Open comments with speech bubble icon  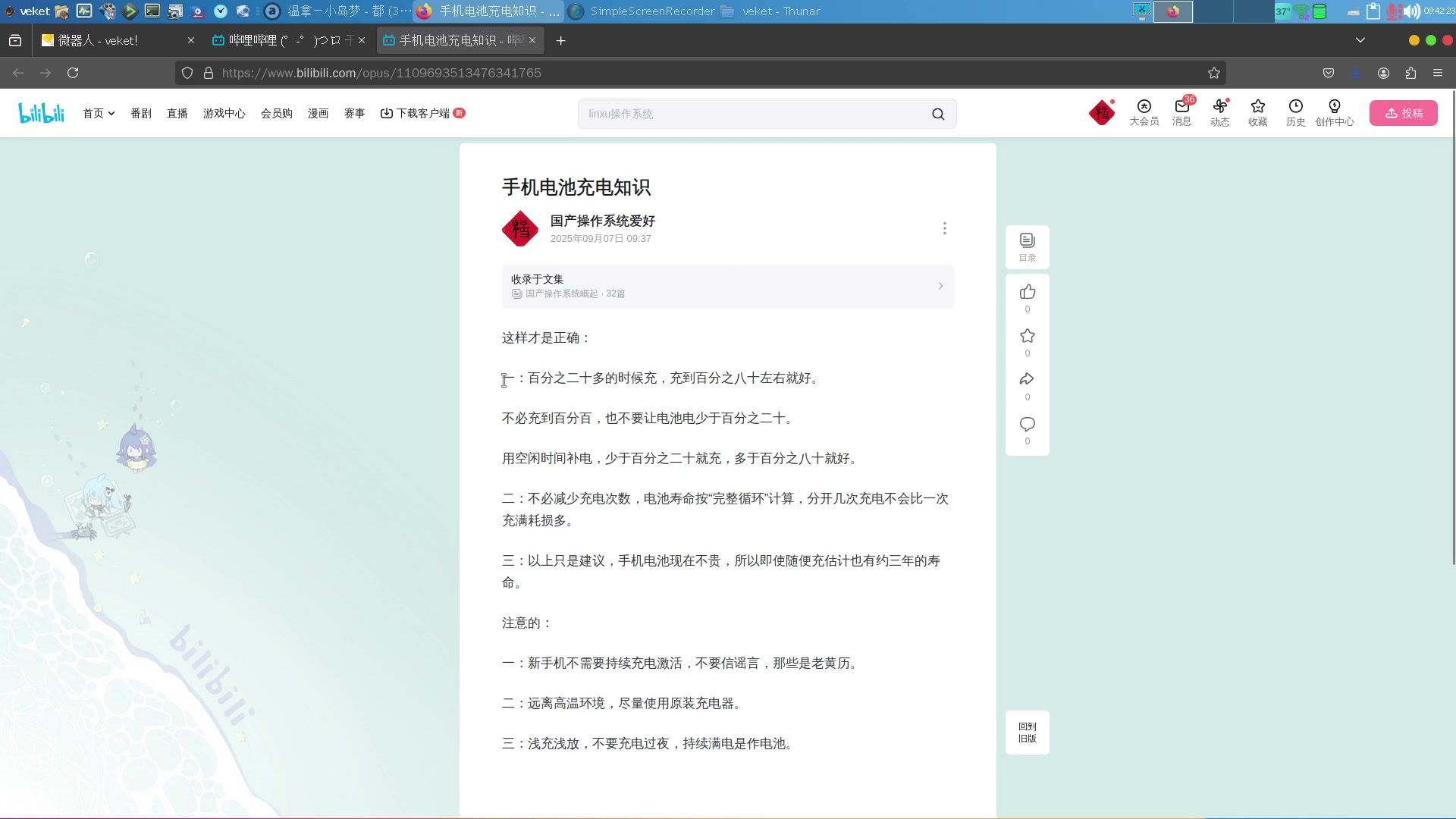[1027, 424]
